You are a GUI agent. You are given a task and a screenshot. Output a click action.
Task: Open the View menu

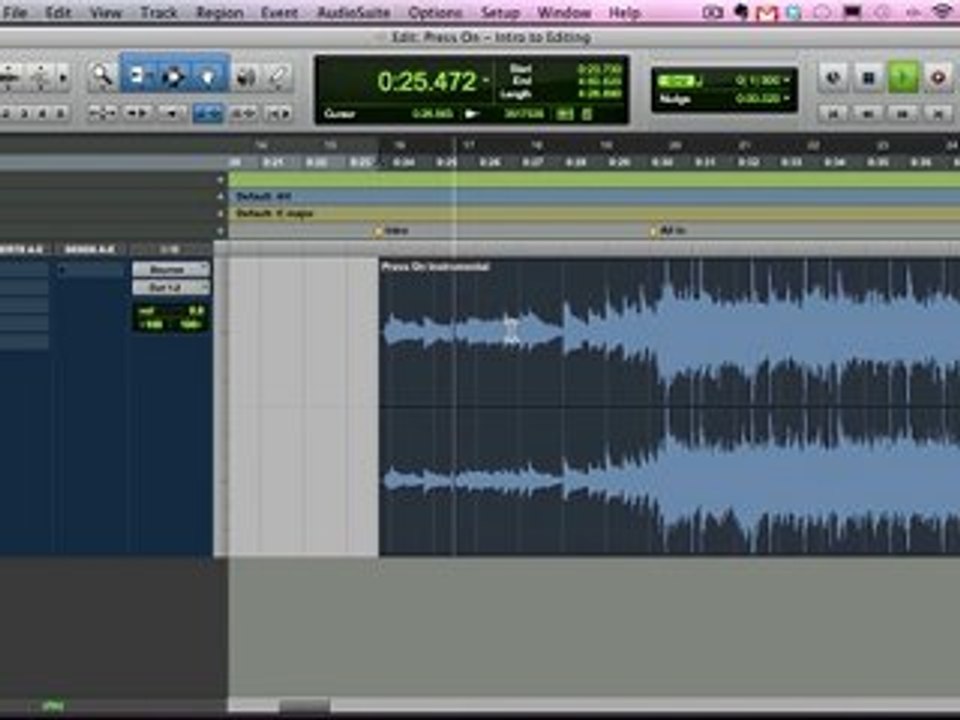click(105, 12)
